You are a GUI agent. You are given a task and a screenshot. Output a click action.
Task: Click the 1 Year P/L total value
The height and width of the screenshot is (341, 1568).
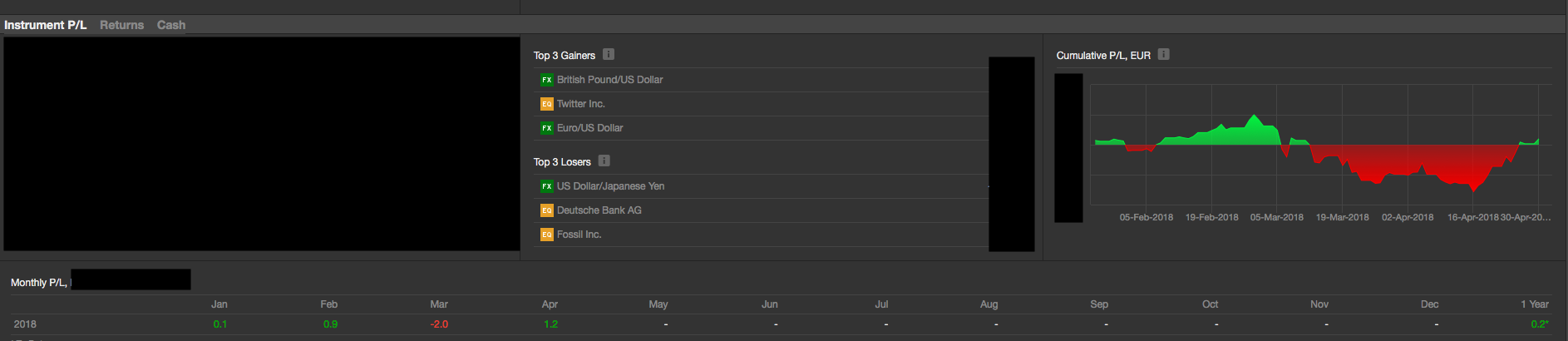(1539, 324)
